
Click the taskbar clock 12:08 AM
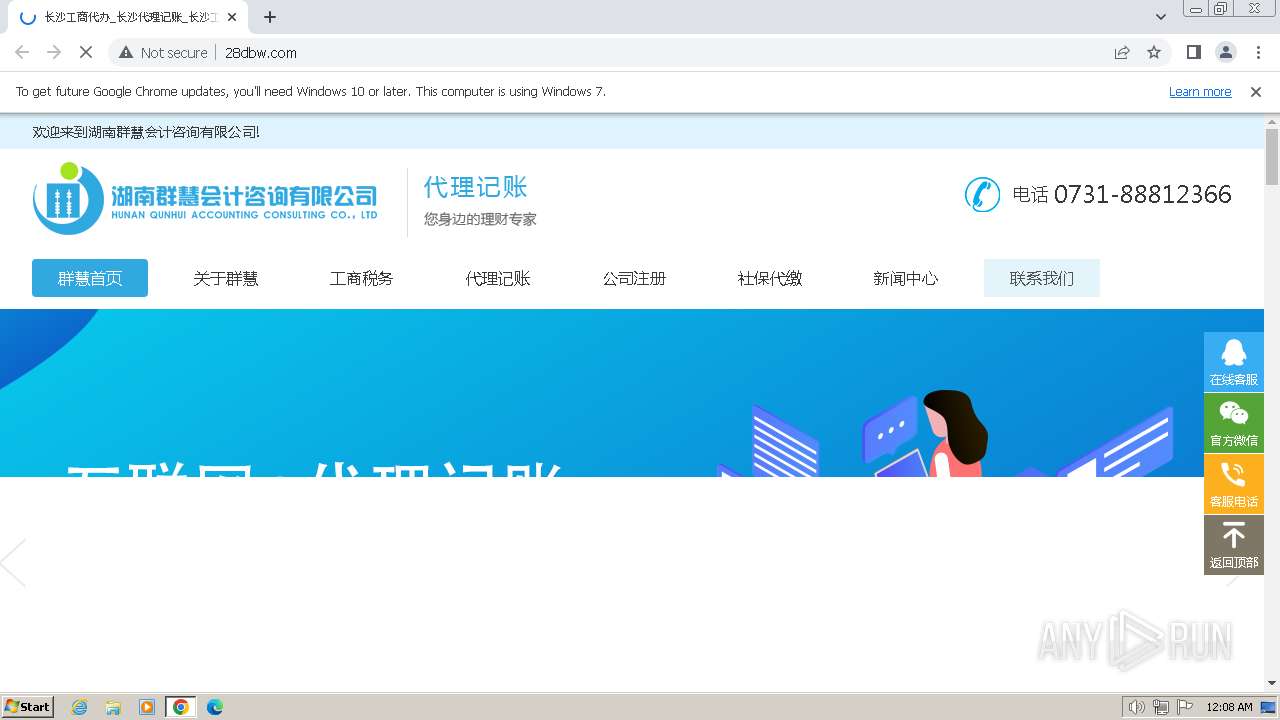(x=1229, y=707)
